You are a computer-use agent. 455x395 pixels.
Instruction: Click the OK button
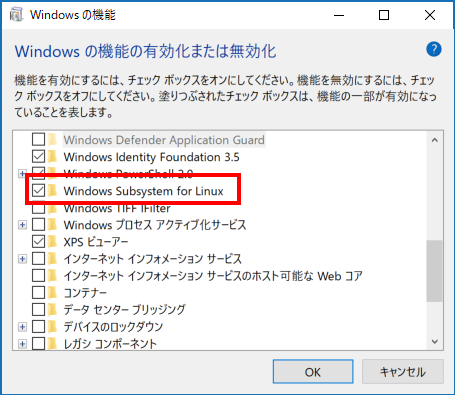point(313,371)
